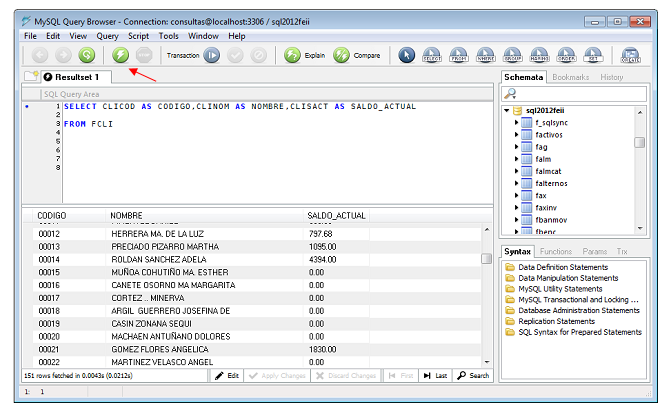
Task: Switch to the Params tab
Action: coord(594,252)
